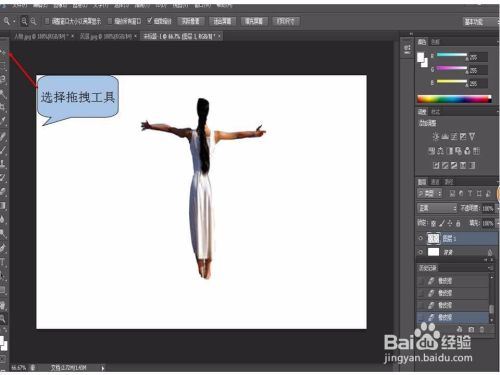The image size is (500, 375).
Task: Hide Layer 1 using its eye icon
Action: click(x=421, y=238)
